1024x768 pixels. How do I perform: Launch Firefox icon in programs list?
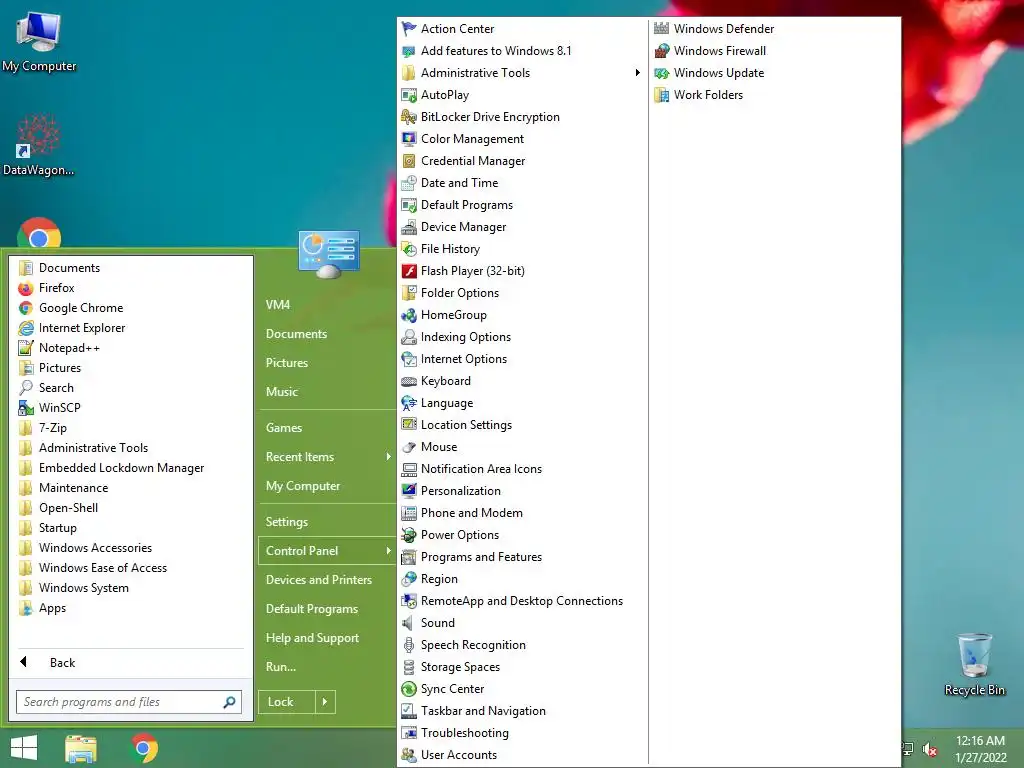26,288
